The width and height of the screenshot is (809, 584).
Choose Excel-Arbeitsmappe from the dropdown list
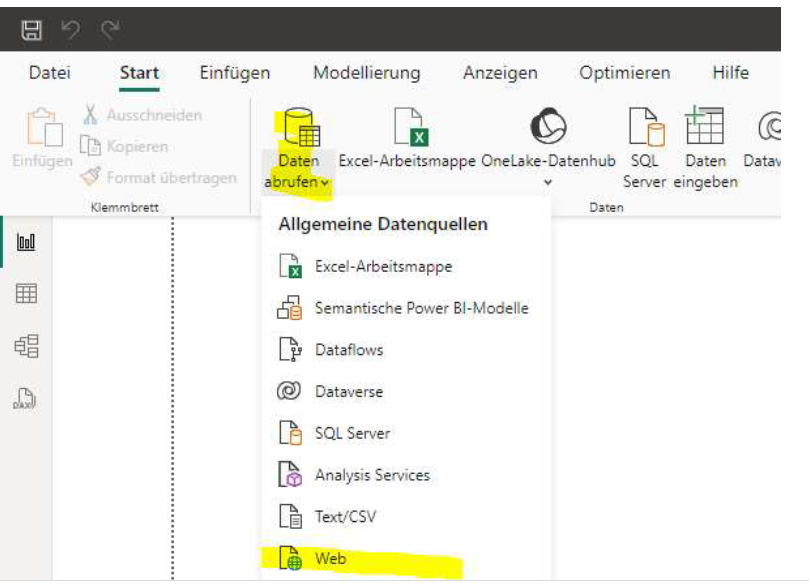coord(406,266)
